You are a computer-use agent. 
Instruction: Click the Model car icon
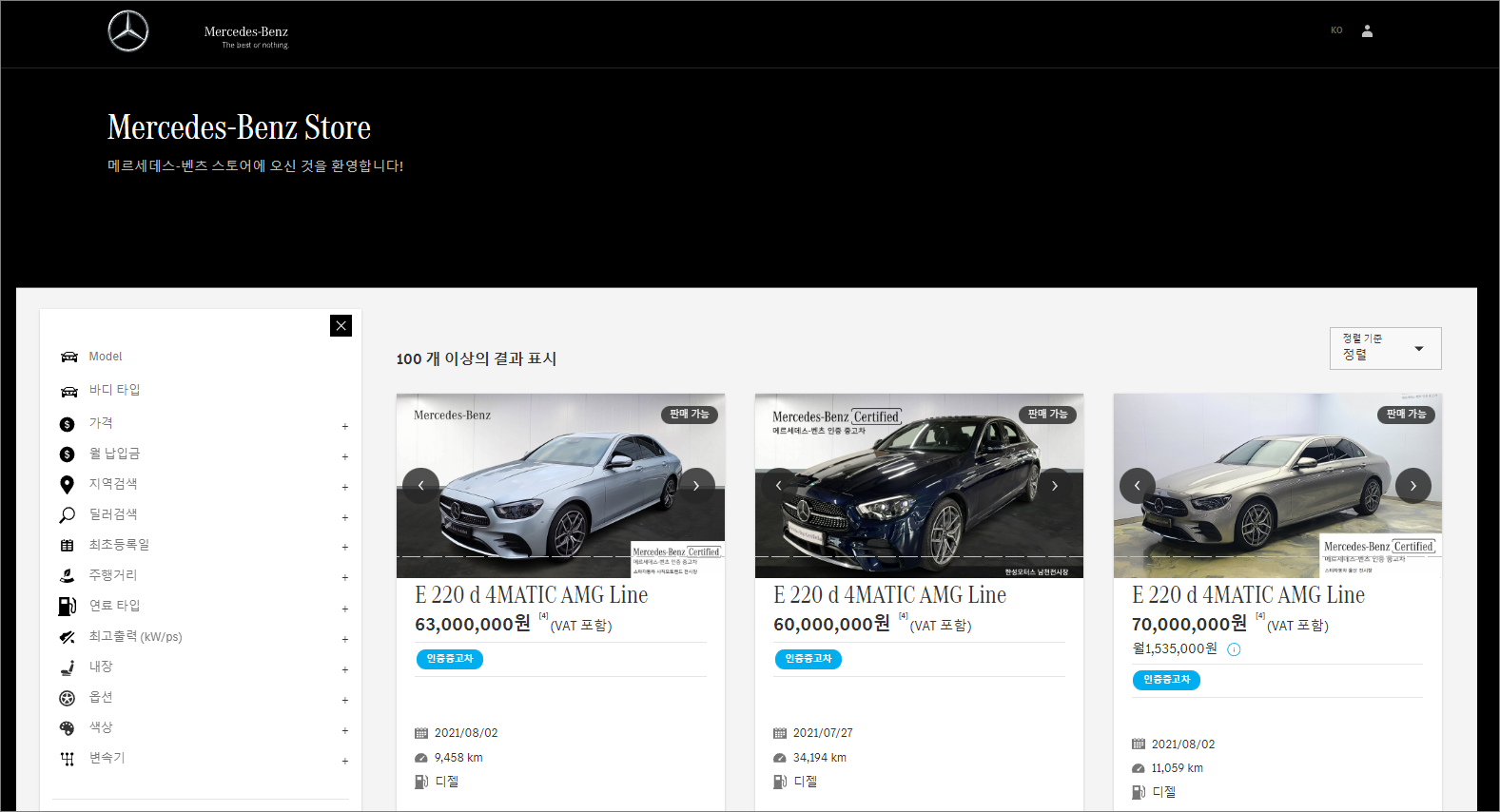pos(68,357)
